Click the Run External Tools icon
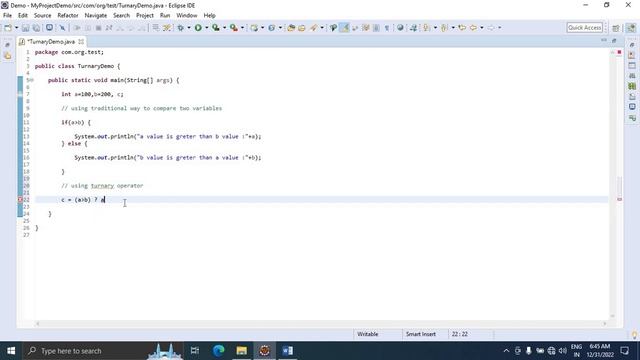Viewport: 640px width, 360px height. point(233,28)
